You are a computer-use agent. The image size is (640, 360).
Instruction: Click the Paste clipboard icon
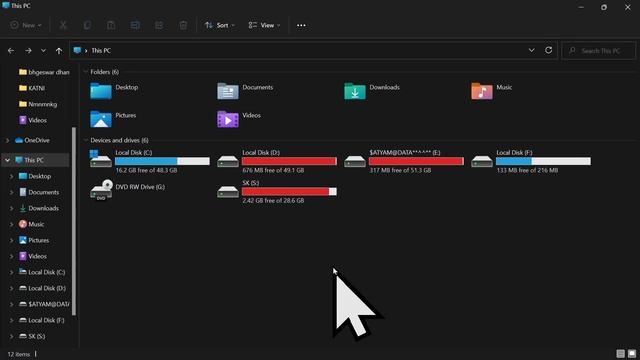pyautogui.click(x=111, y=25)
